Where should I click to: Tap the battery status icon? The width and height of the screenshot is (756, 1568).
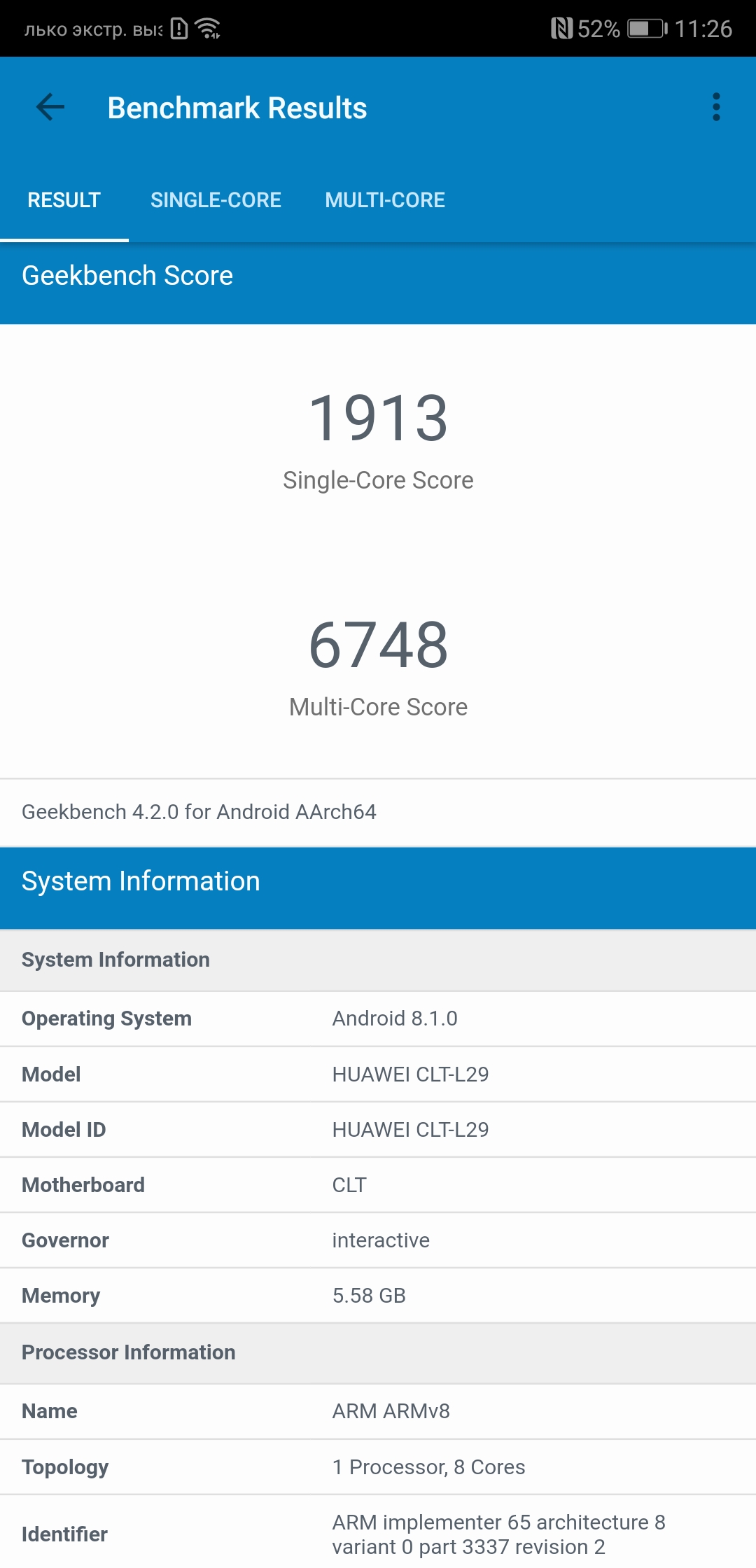coord(647,29)
